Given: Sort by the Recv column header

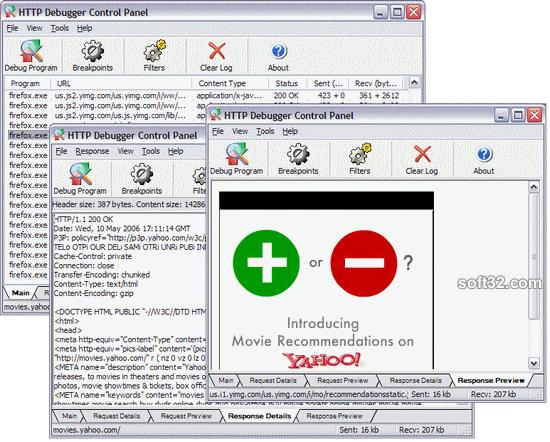Looking at the screenshot, I should (x=376, y=83).
